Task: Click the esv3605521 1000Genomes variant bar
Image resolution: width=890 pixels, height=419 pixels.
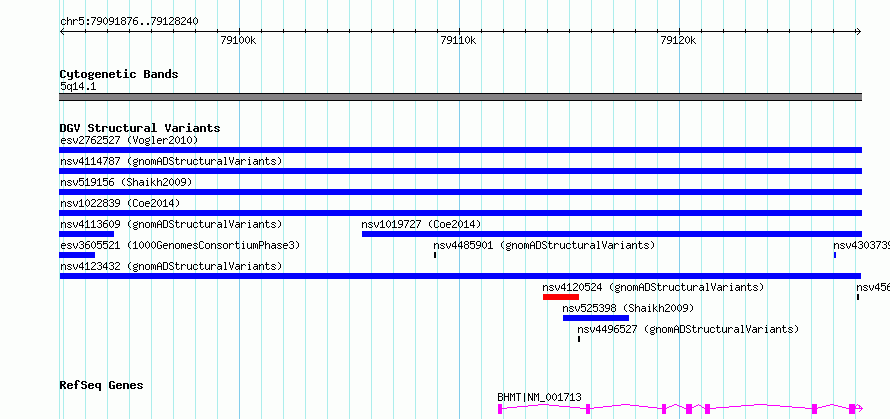Action: click(77, 255)
